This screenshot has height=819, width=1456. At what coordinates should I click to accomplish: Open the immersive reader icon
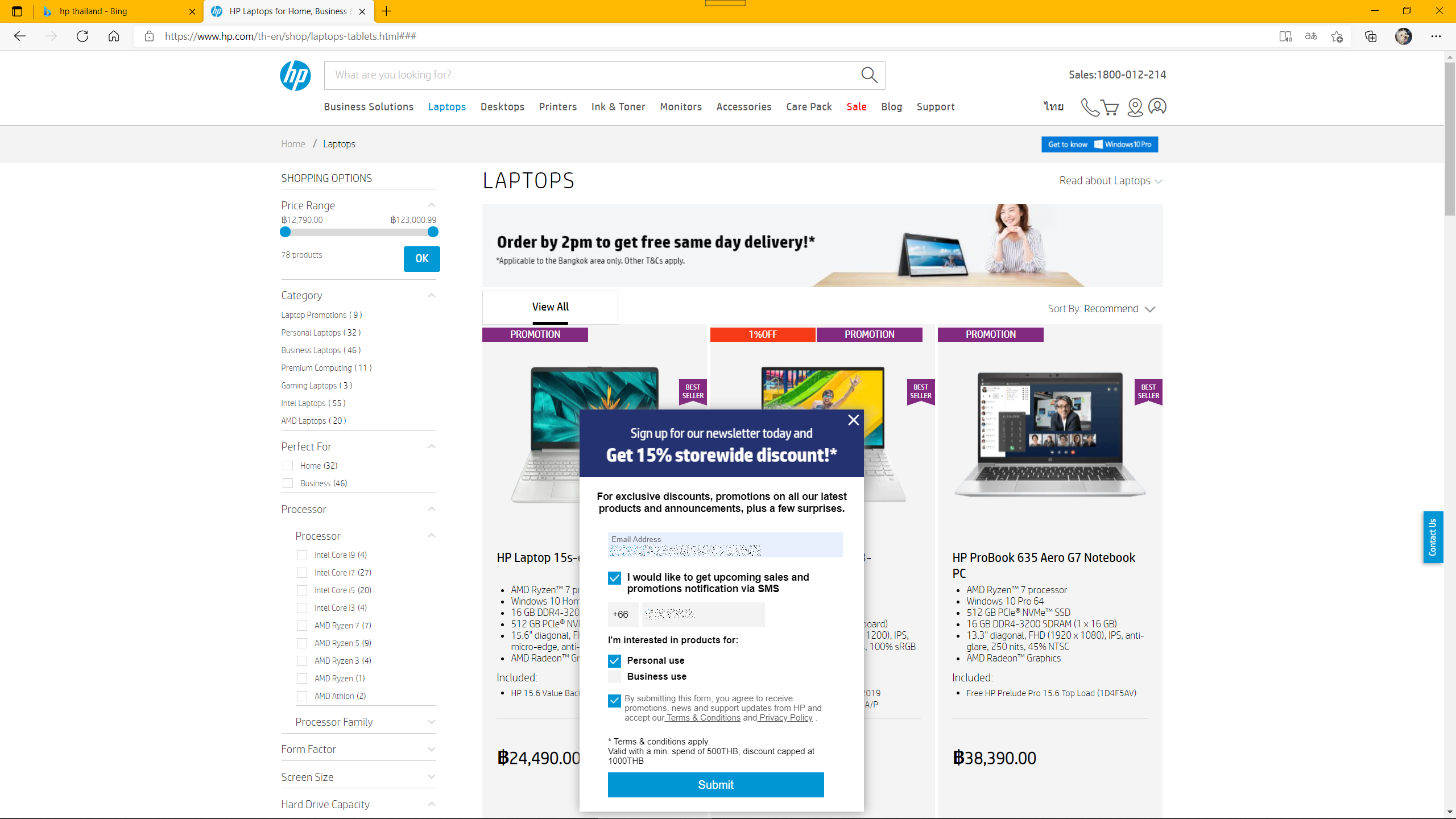tap(1285, 36)
